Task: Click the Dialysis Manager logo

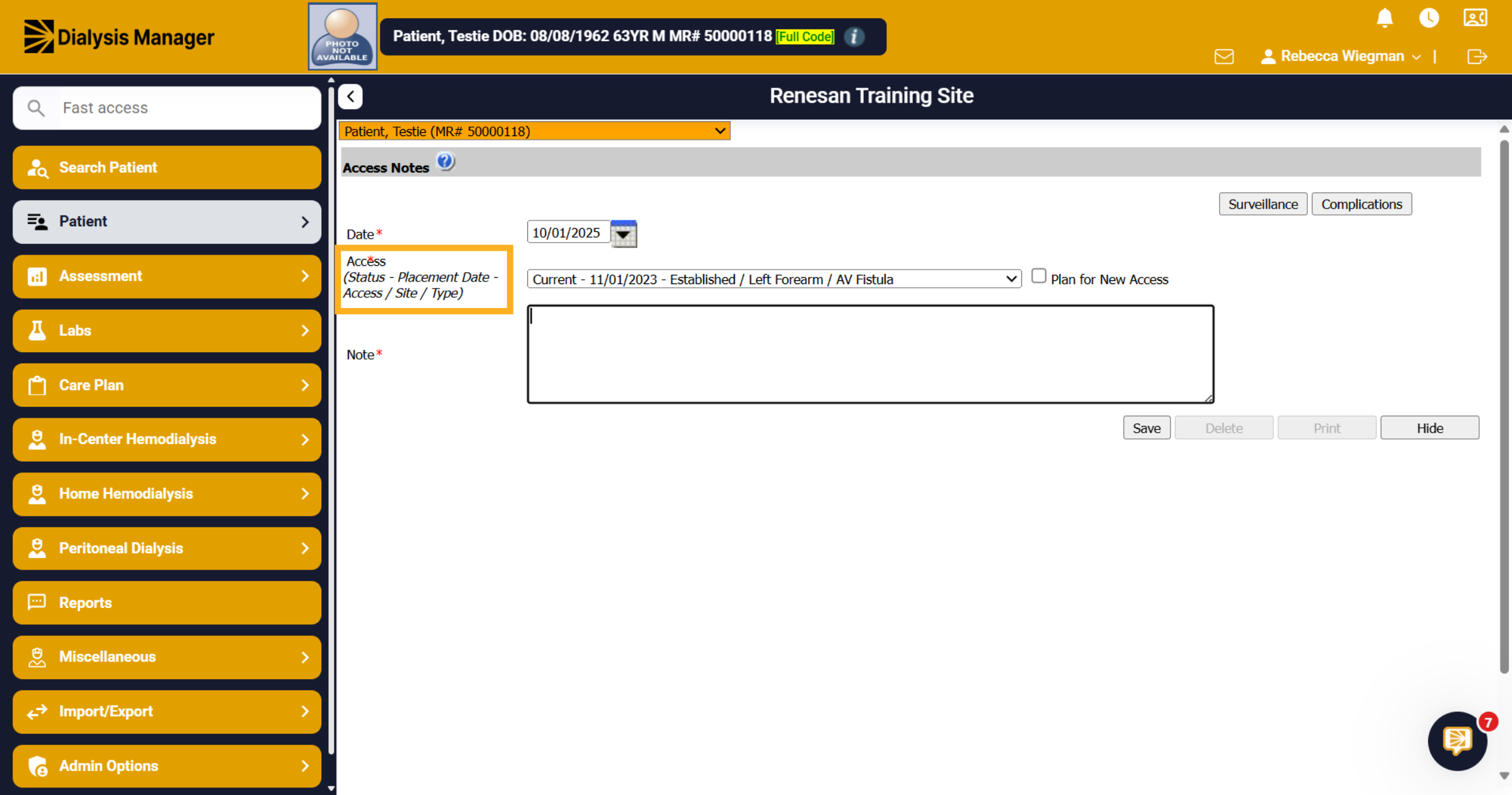Action: 119,37
